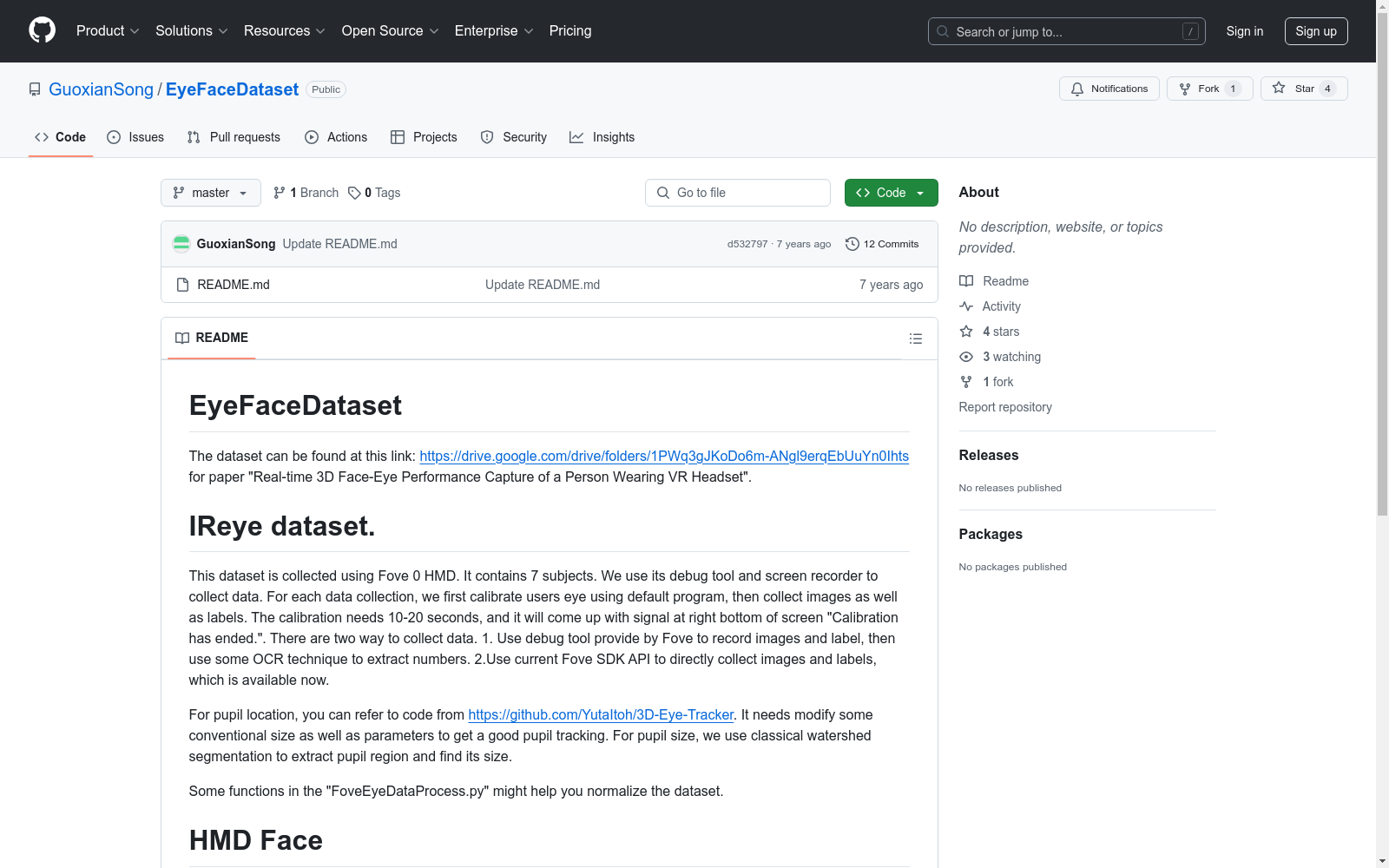The height and width of the screenshot is (868, 1389).
Task: Switch to the Issues tab
Action: (x=135, y=137)
